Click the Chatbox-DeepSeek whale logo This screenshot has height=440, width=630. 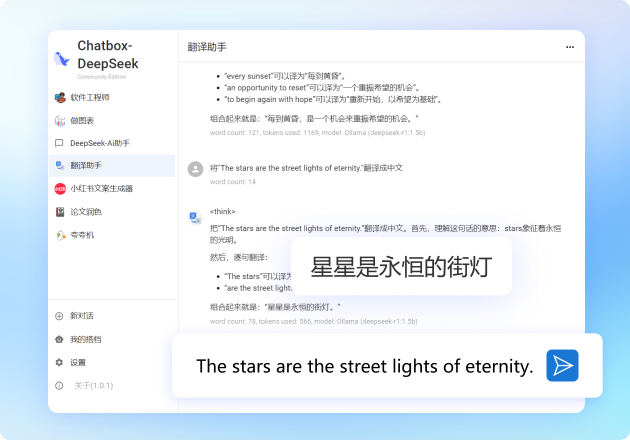(x=61, y=58)
